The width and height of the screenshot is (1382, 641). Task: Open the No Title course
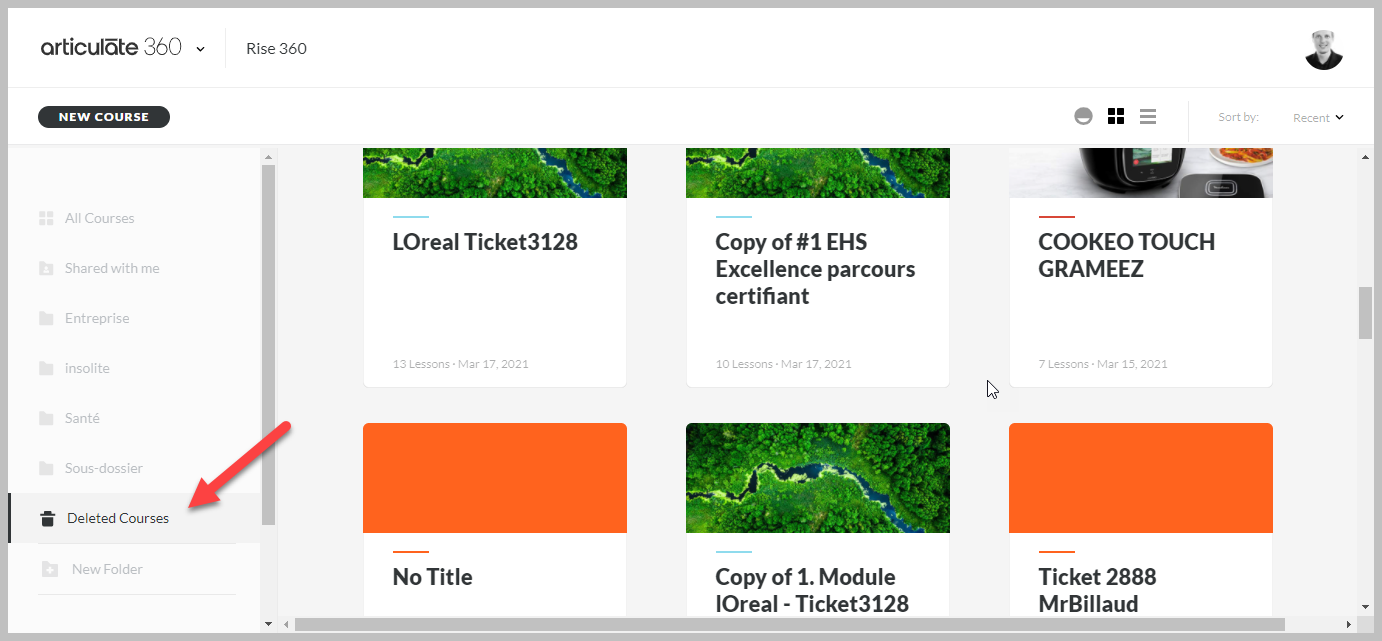click(x=432, y=577)
